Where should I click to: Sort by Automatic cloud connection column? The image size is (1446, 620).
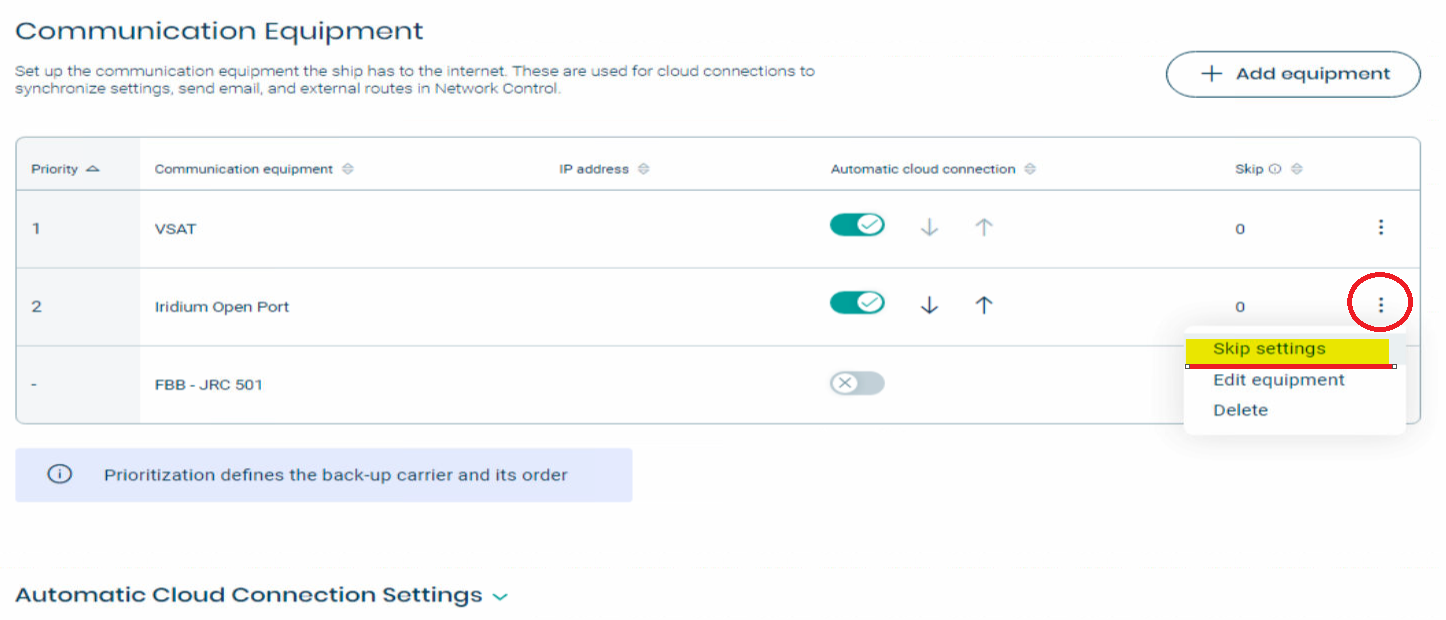pos(1030,169)
